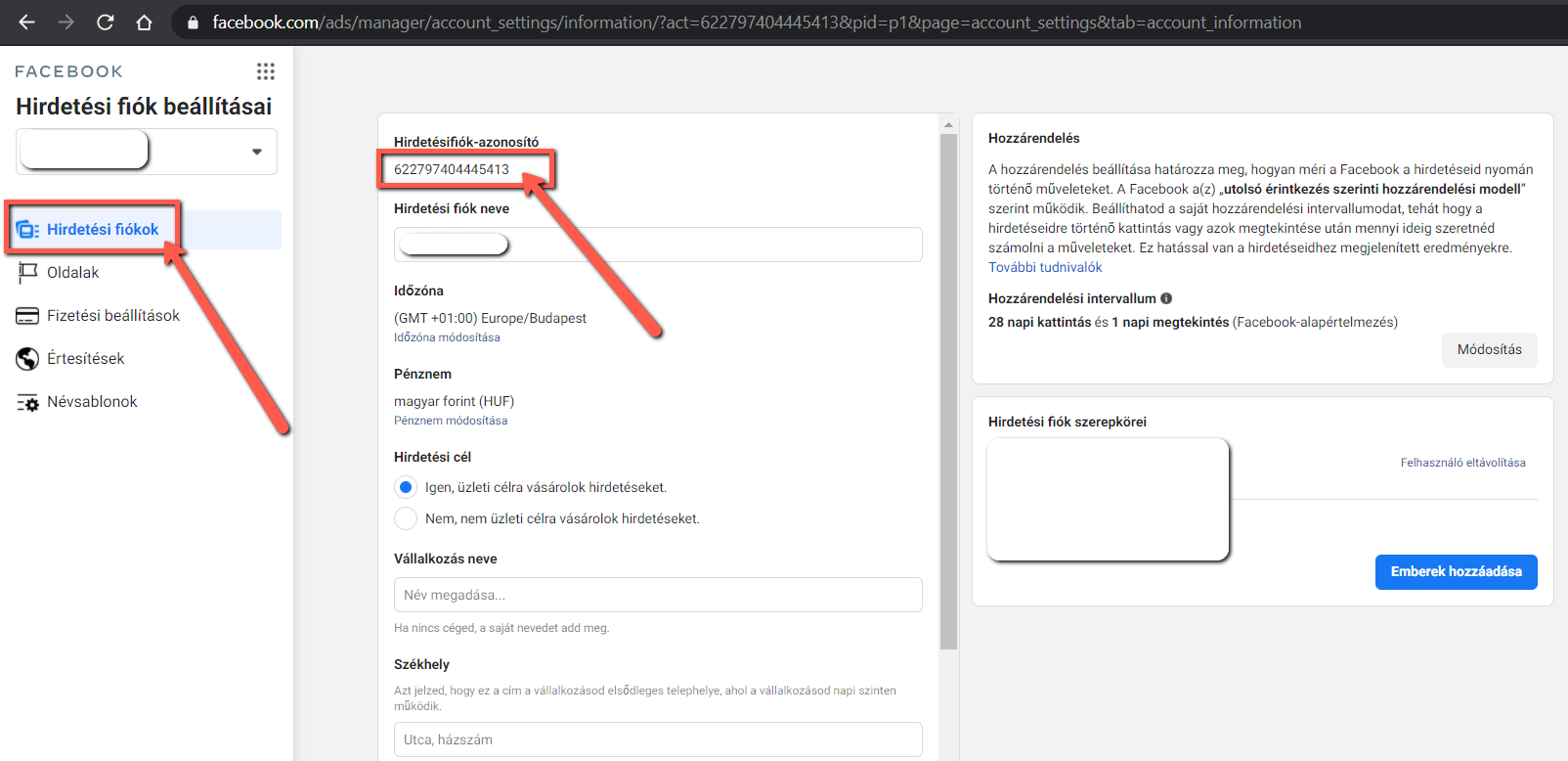The height and width of the screenshot is (761, 1568).
Task: Click the Hirdetési fiókok sidebar icon
Action: click(27, 230)
